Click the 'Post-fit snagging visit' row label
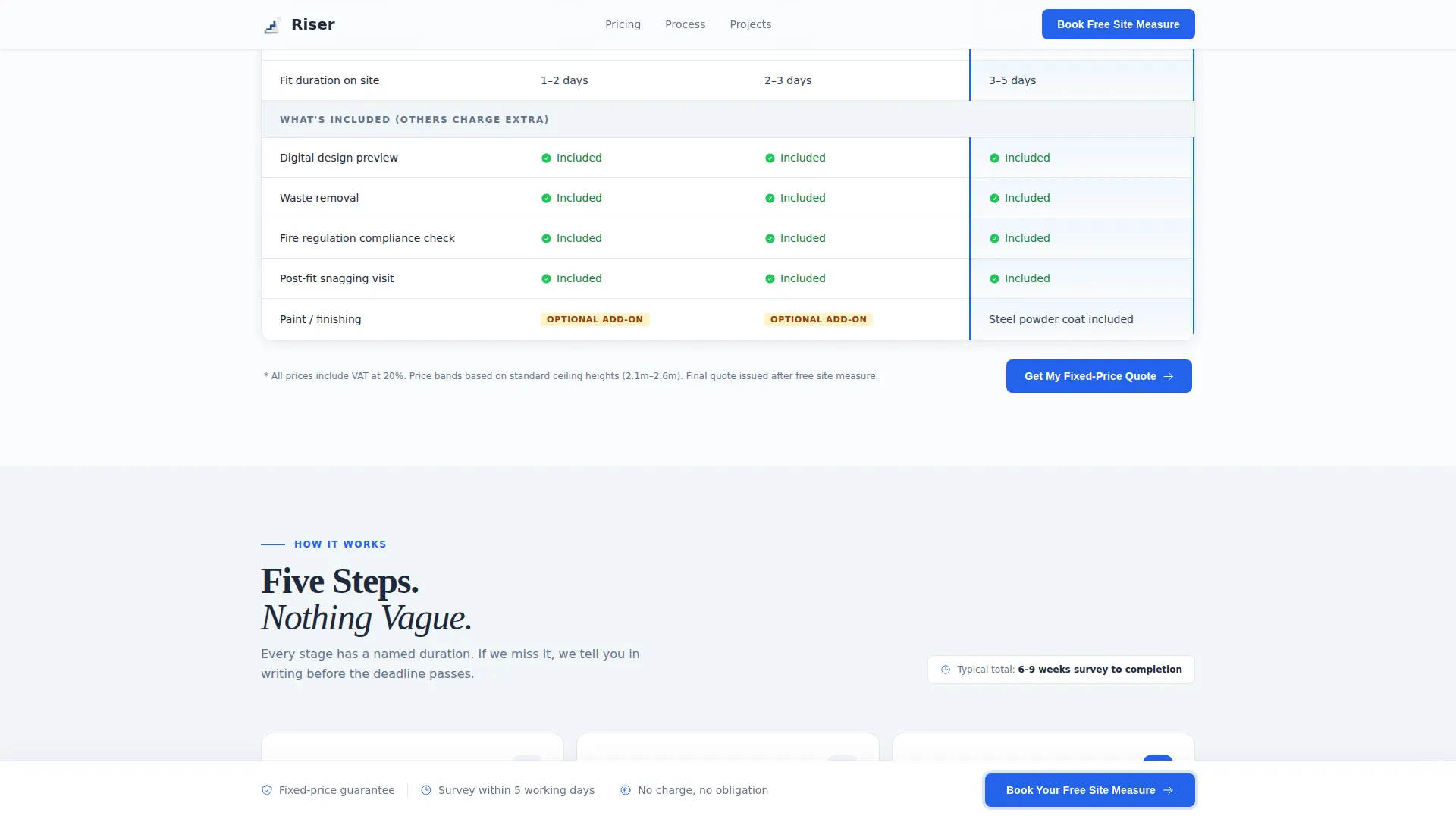The width and height of the screenshot is (1456, 819). tap(337, 278)
